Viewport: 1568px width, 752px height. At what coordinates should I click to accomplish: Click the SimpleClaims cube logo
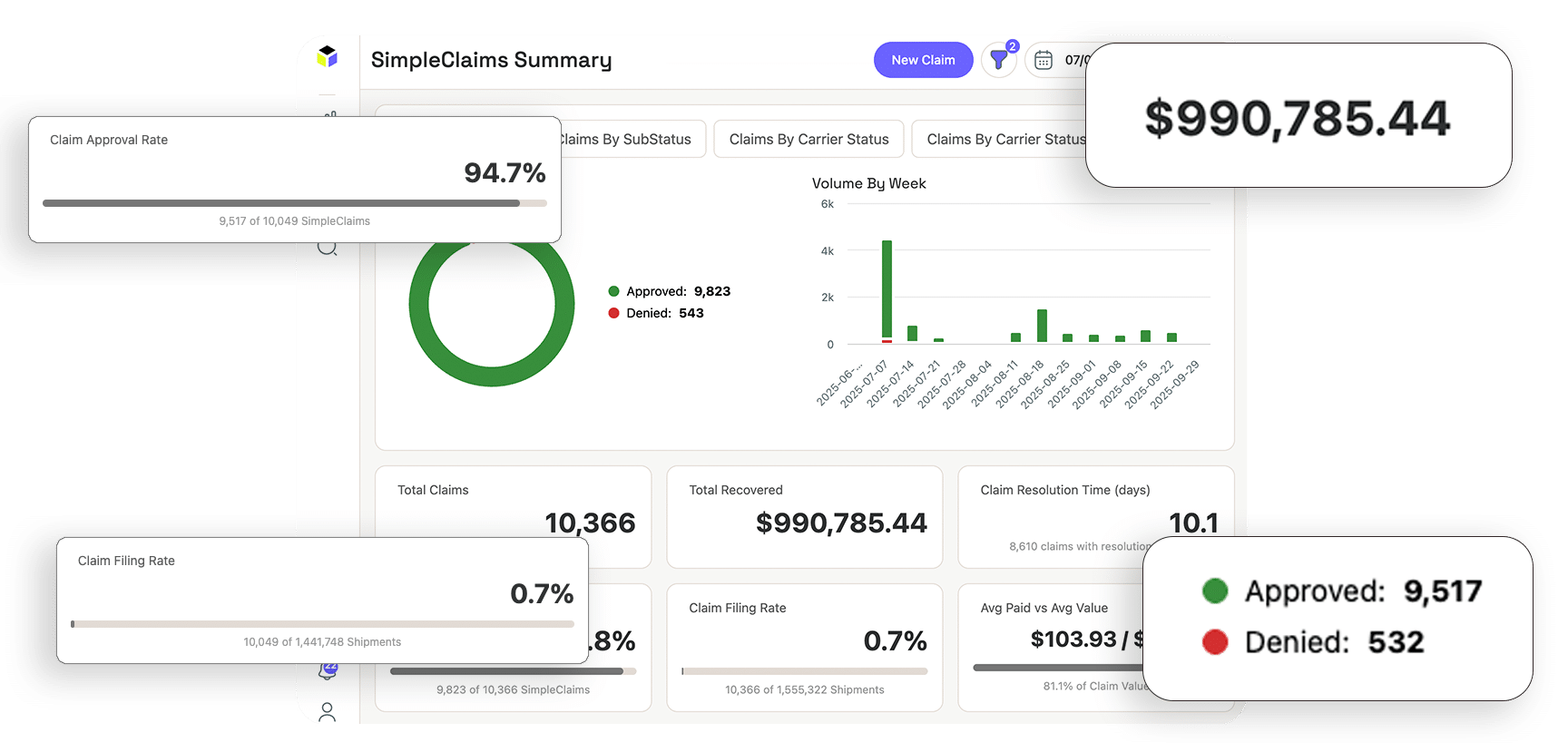pos(328,57)
